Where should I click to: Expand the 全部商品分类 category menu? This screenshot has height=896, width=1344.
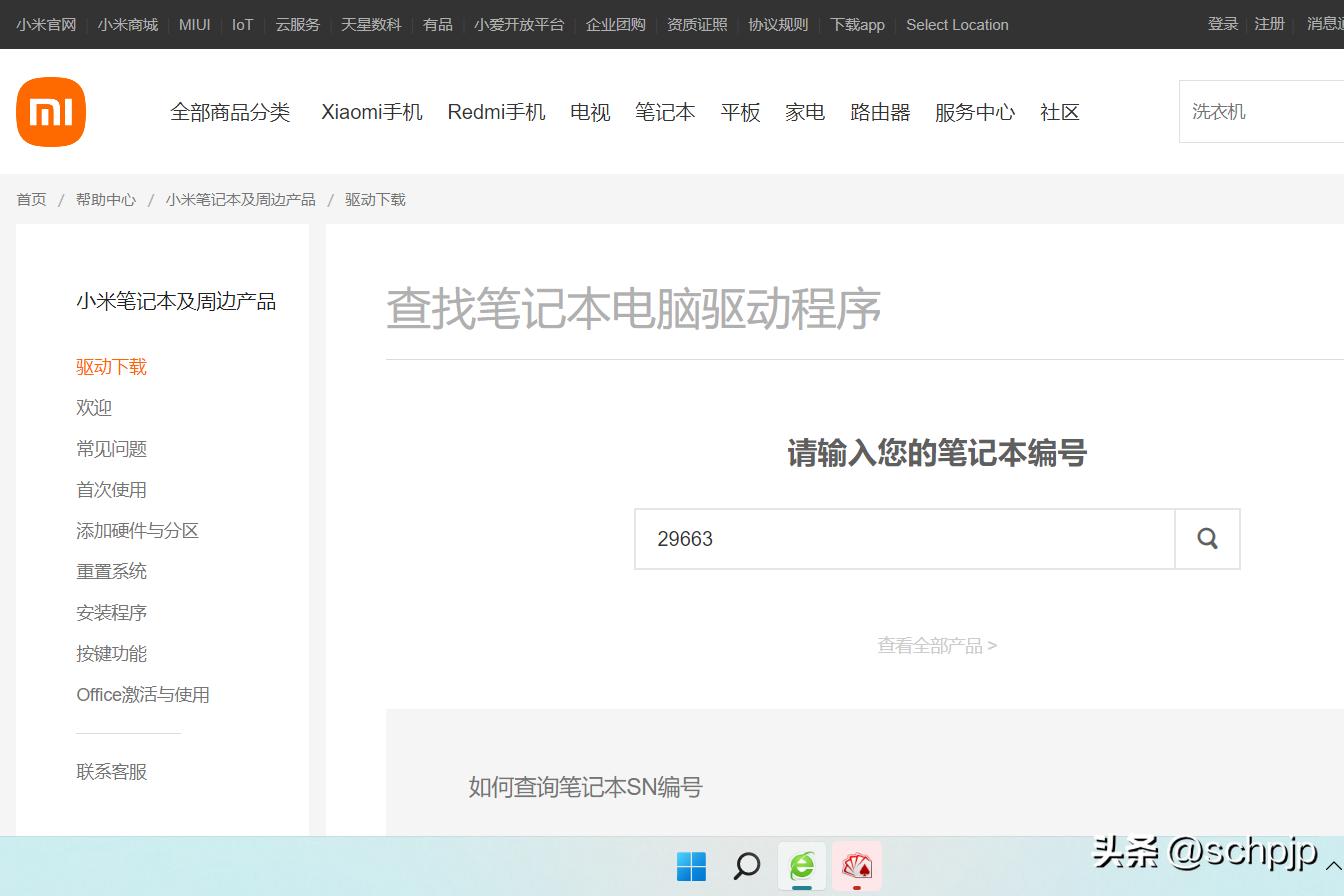tap(230, 112)
